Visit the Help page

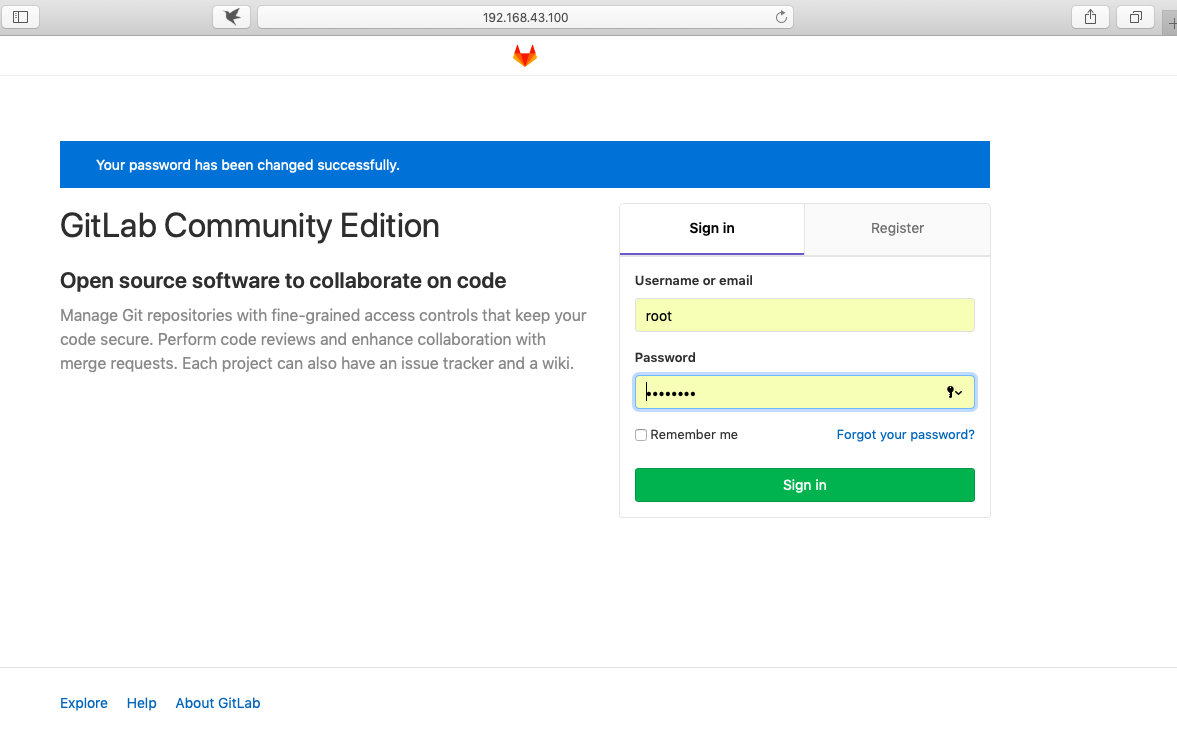point(141,703)
